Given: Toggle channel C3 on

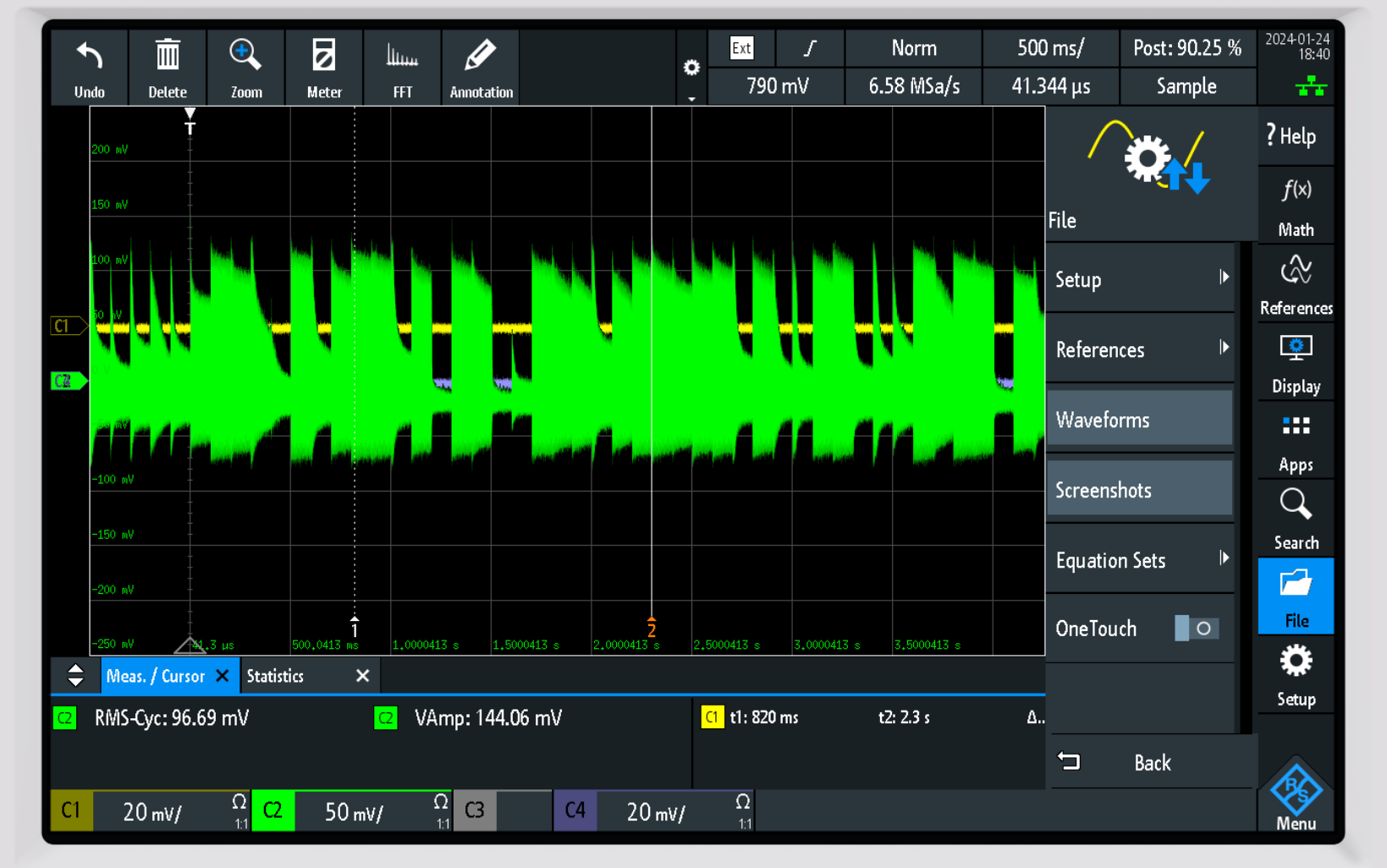Looking at the screenshot, I should (x=475, y=810).
